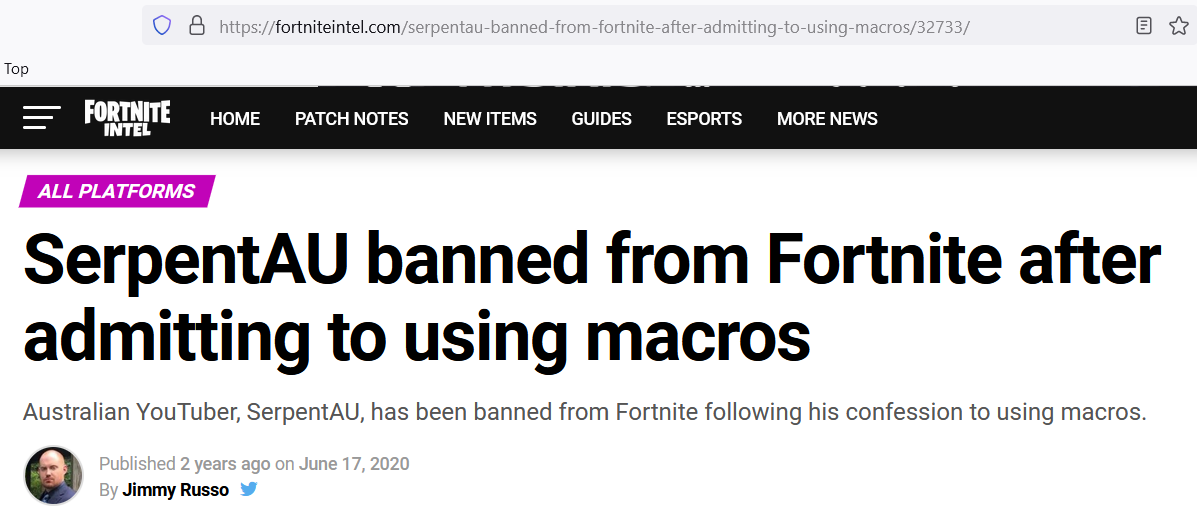Toggle reader view in the address bar
Image resolution: width=1197 pixels, height=532 pixels.
coord(1144,26)
